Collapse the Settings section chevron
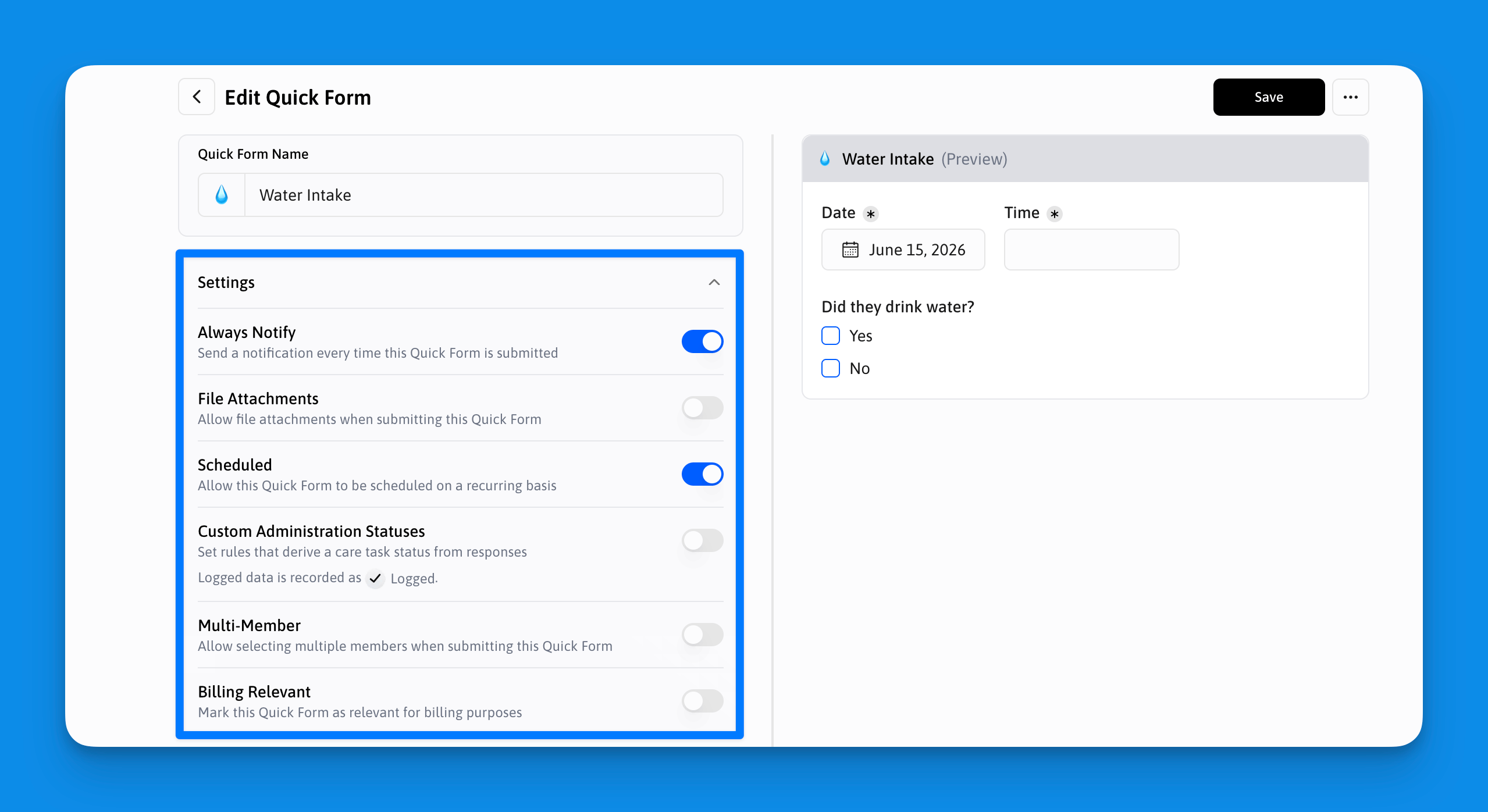The width and height of the screenshot is (1488, 812). [x=714, y=283]
